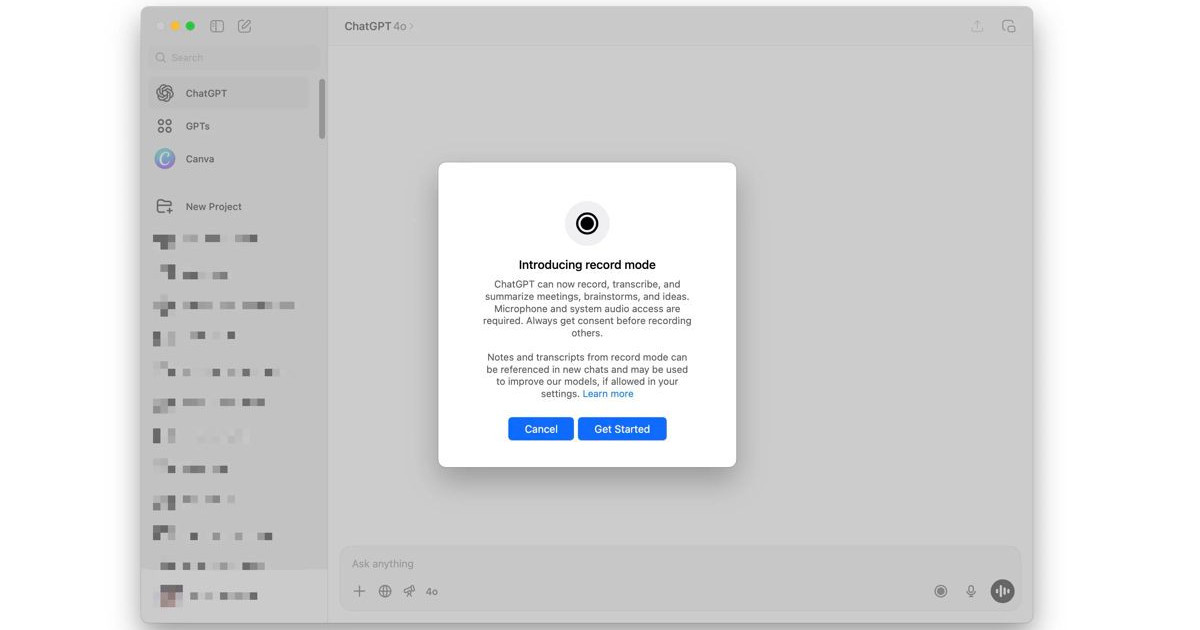Open the temporary chat icon at top right
1200x630 pixels.
(1008, 26)
